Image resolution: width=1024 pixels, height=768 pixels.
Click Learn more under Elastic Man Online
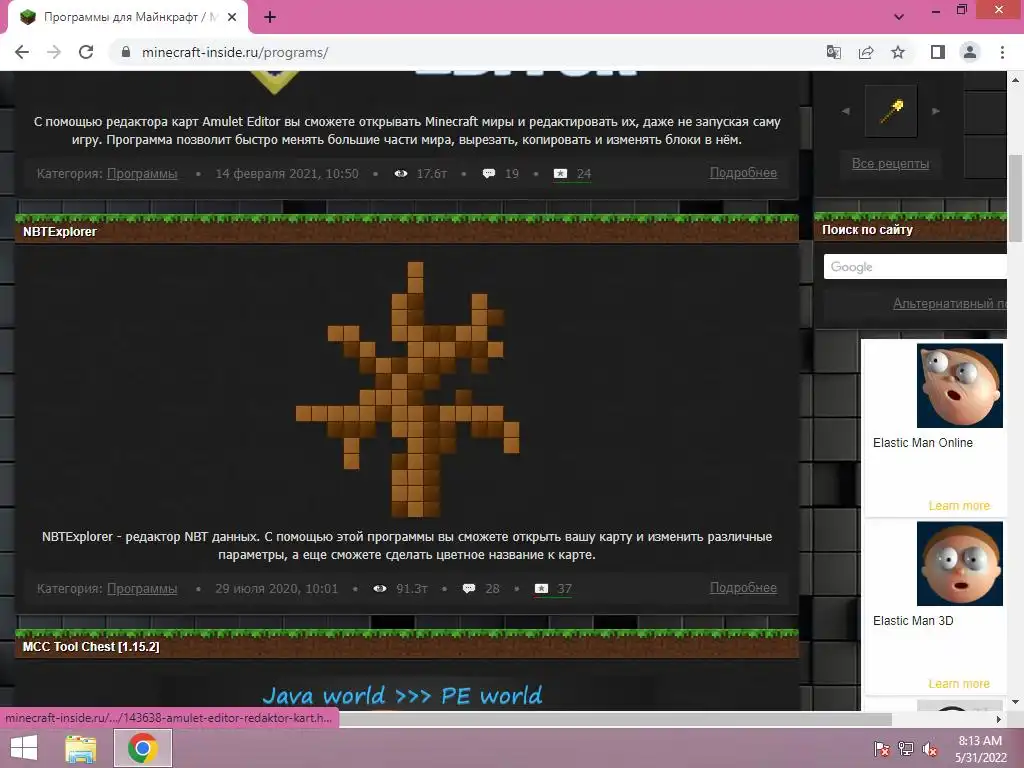click(x=959, y=506)
